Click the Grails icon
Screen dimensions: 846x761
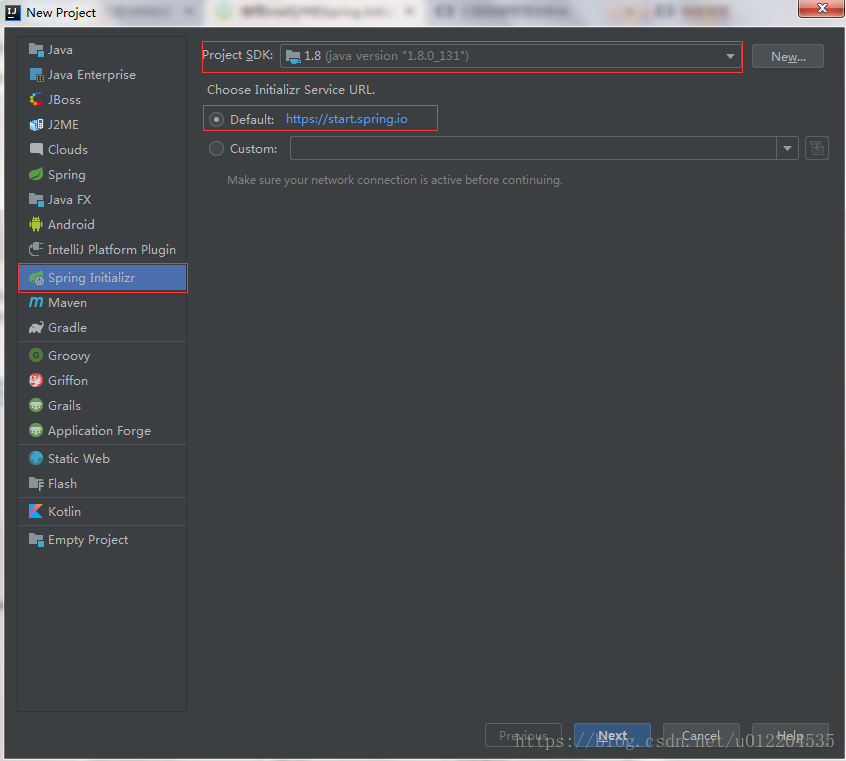pos(36,405)
